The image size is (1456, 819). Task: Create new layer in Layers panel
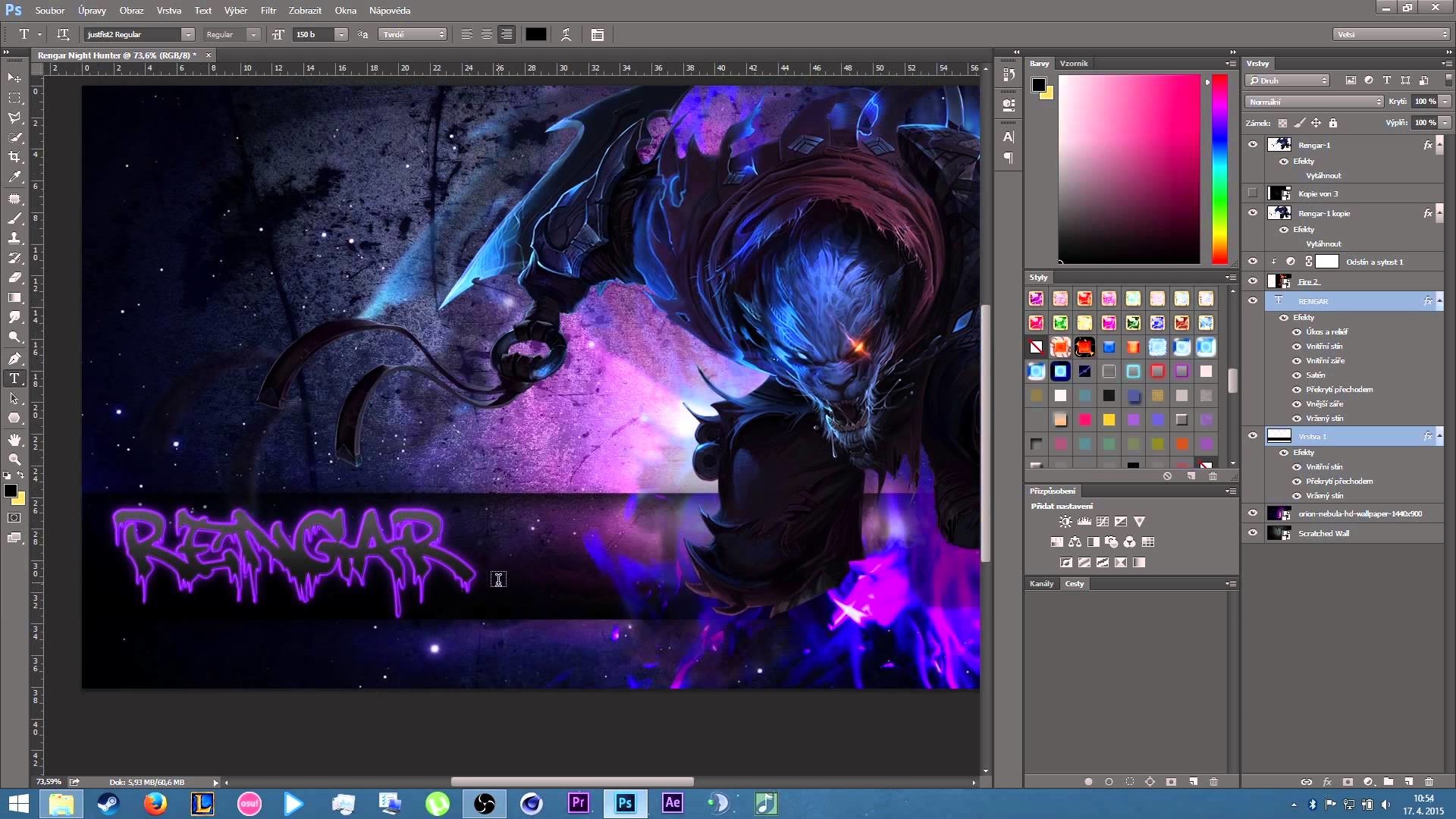[x=1409, y=782]
